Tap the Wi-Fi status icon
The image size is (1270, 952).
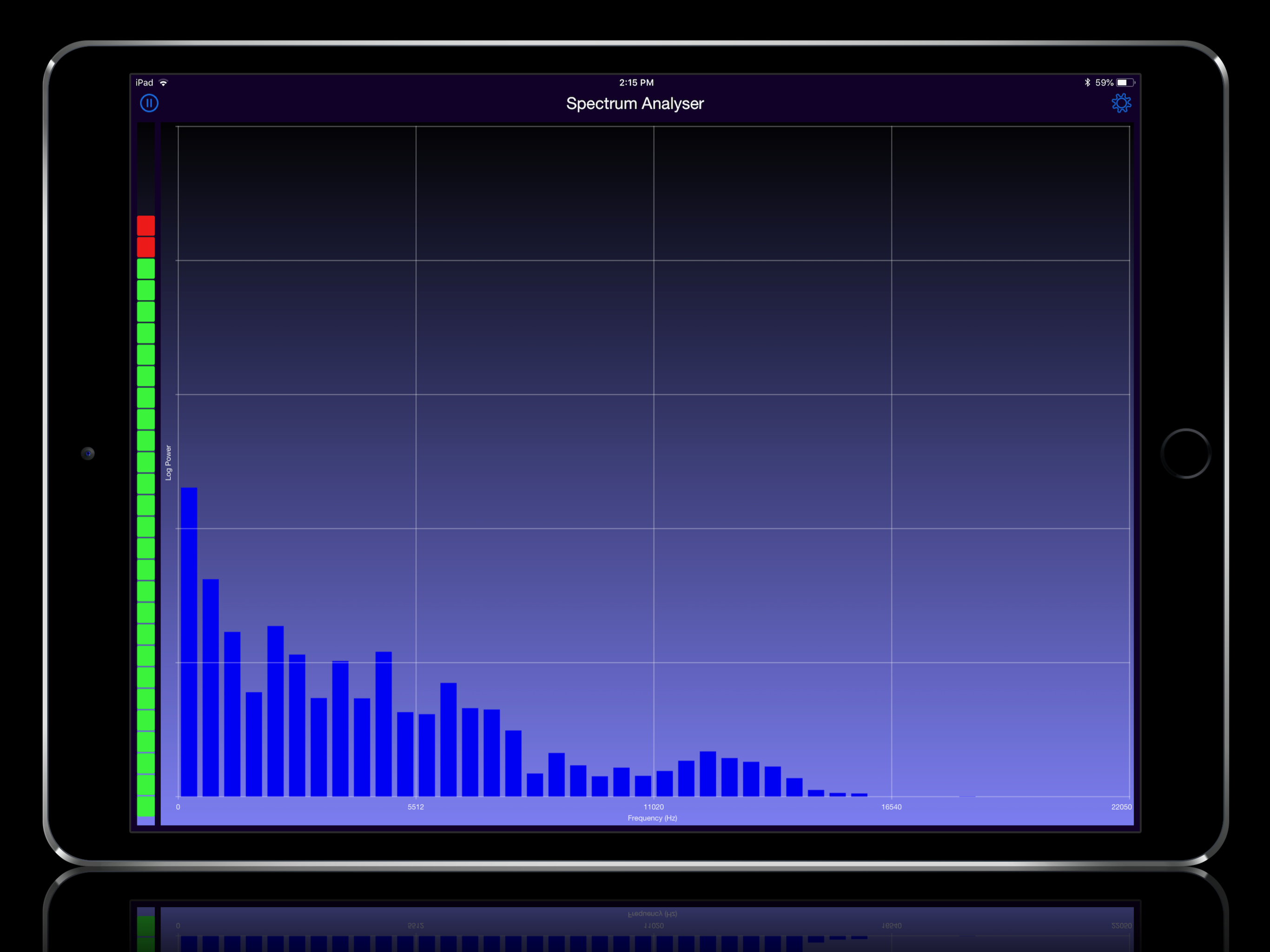pos(164,83)
